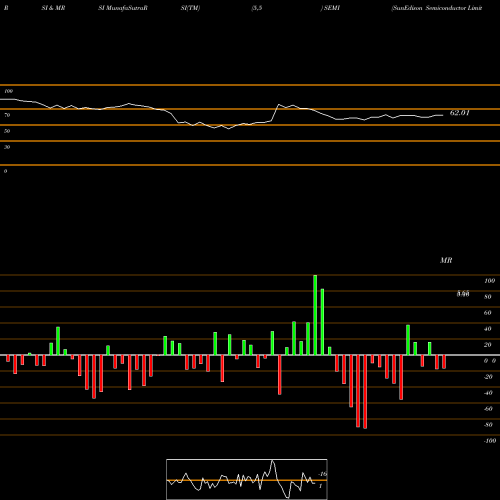Click the 62.01 RSI value label
This screenshot has height=500, width=500.
tap(460, 113)
